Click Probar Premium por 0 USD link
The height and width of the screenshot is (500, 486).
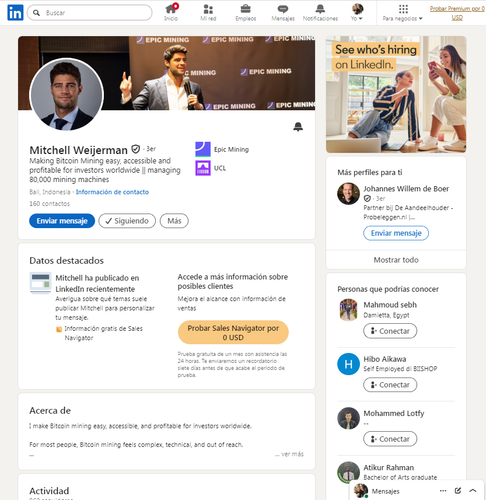coord(457,13)
